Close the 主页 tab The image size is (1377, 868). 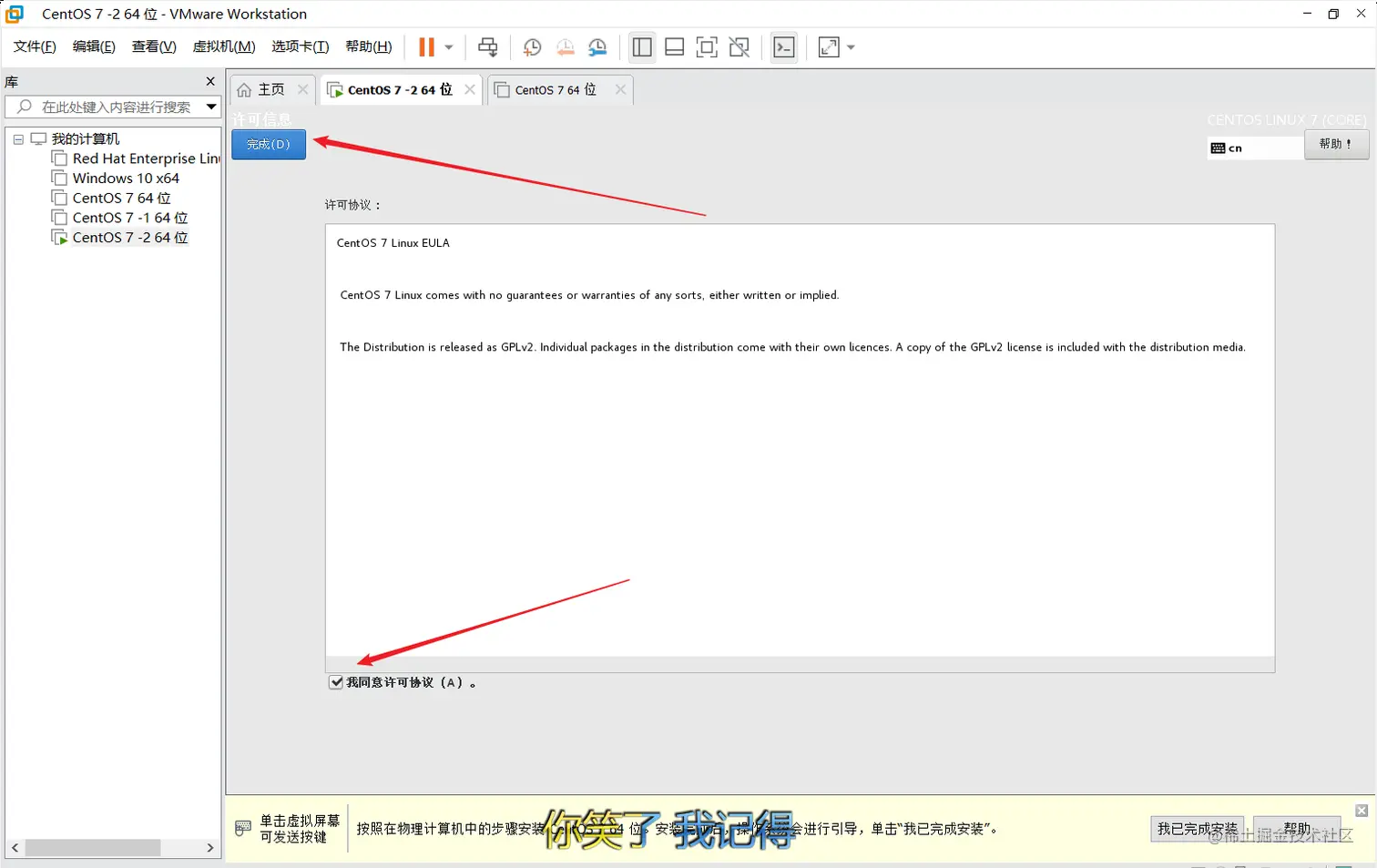coord(303,89)
